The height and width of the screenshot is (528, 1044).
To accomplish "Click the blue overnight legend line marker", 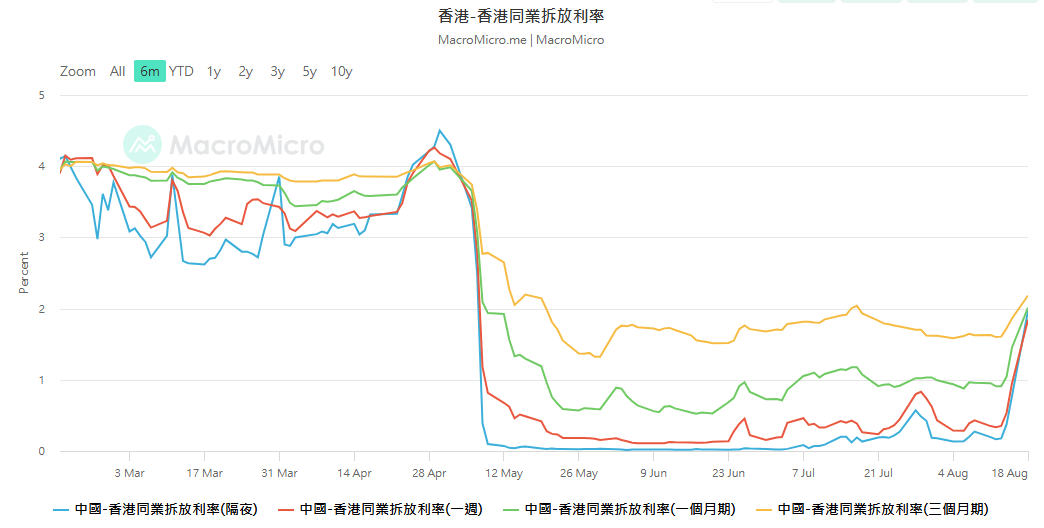I will pyautogui.click(x=61, y=510).
